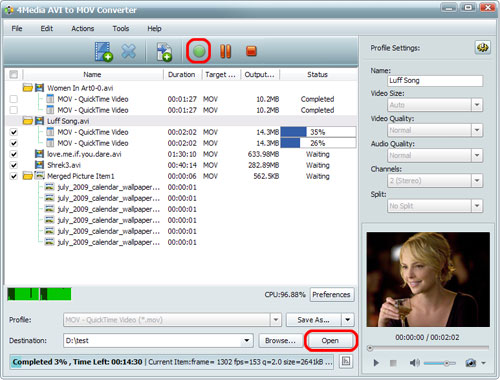Click the Preferences button

331,295
